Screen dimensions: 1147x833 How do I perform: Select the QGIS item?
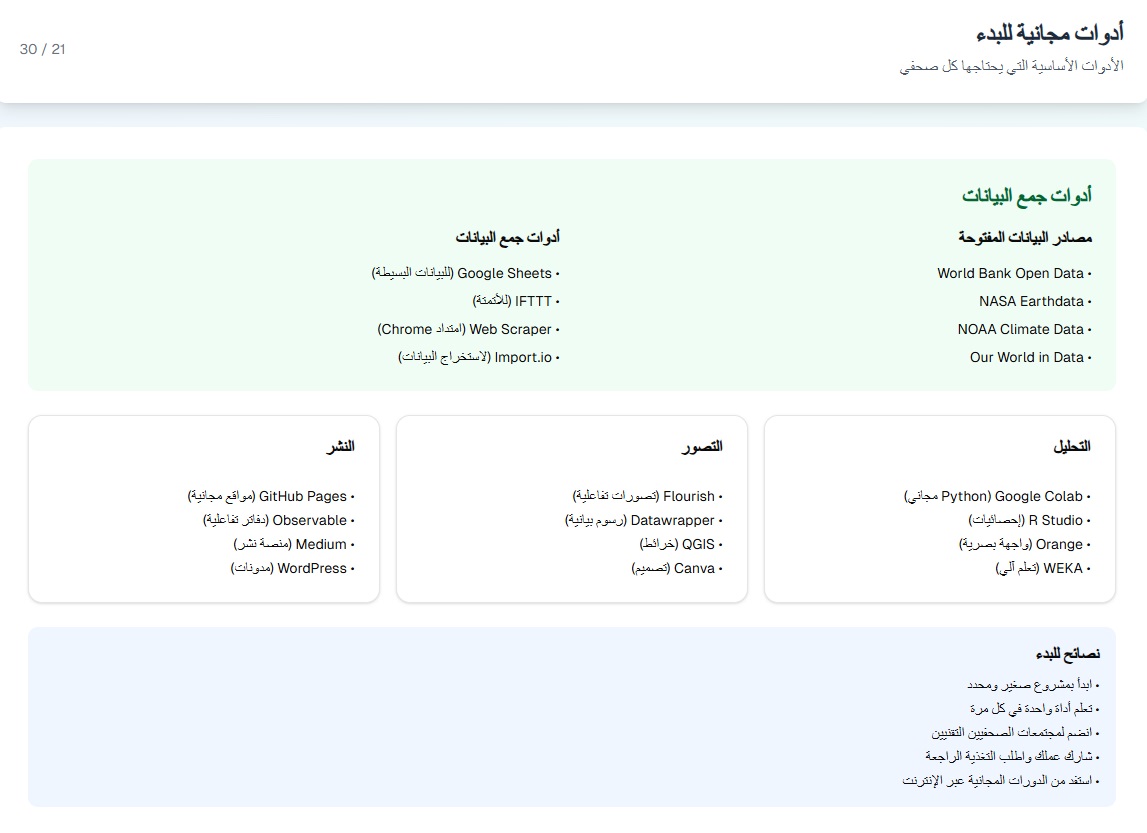(681, 544)
